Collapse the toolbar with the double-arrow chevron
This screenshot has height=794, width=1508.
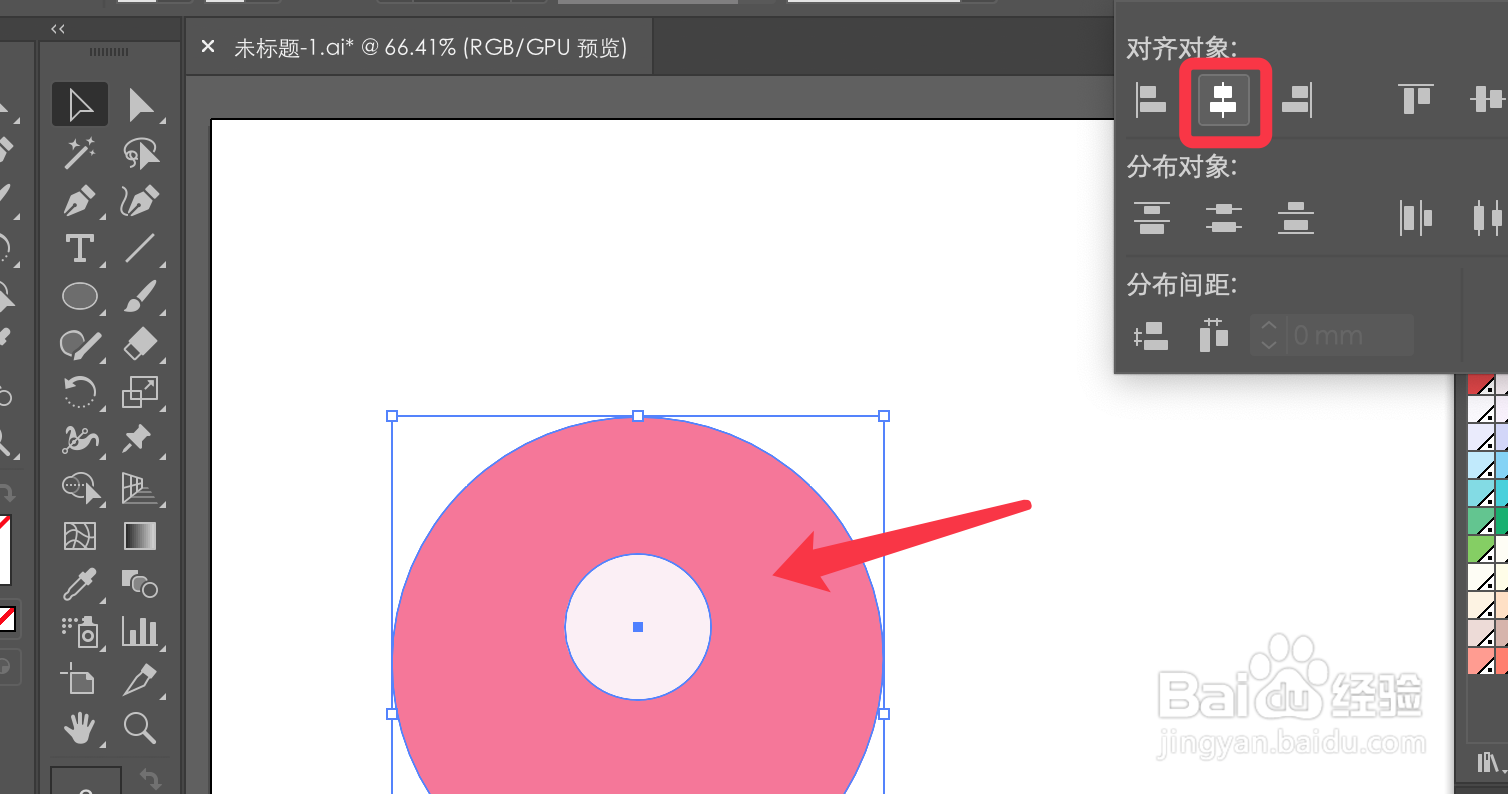(x=57, y=29)
